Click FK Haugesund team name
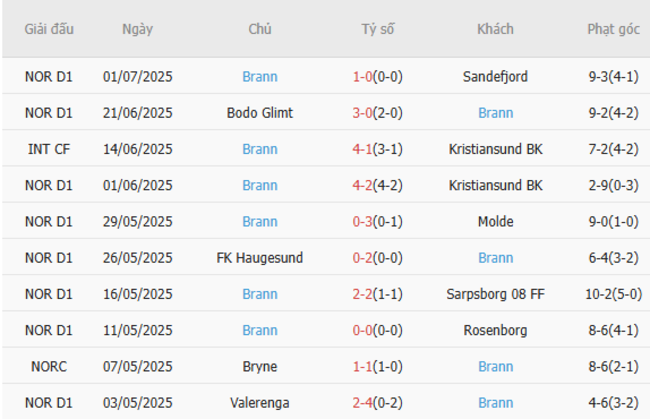650x419 pixels. click(x=260, y=258)
